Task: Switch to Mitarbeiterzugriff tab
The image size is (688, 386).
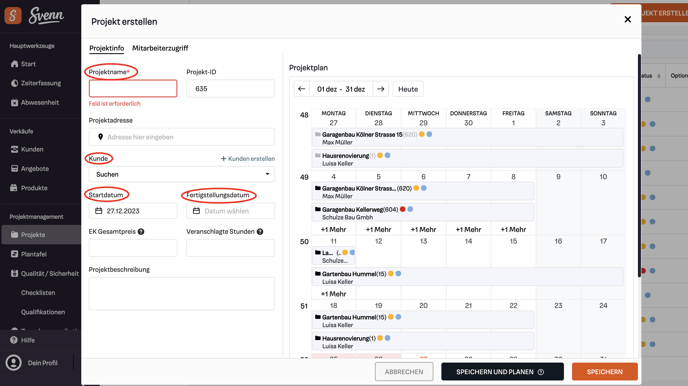Action: click(160, 48)
